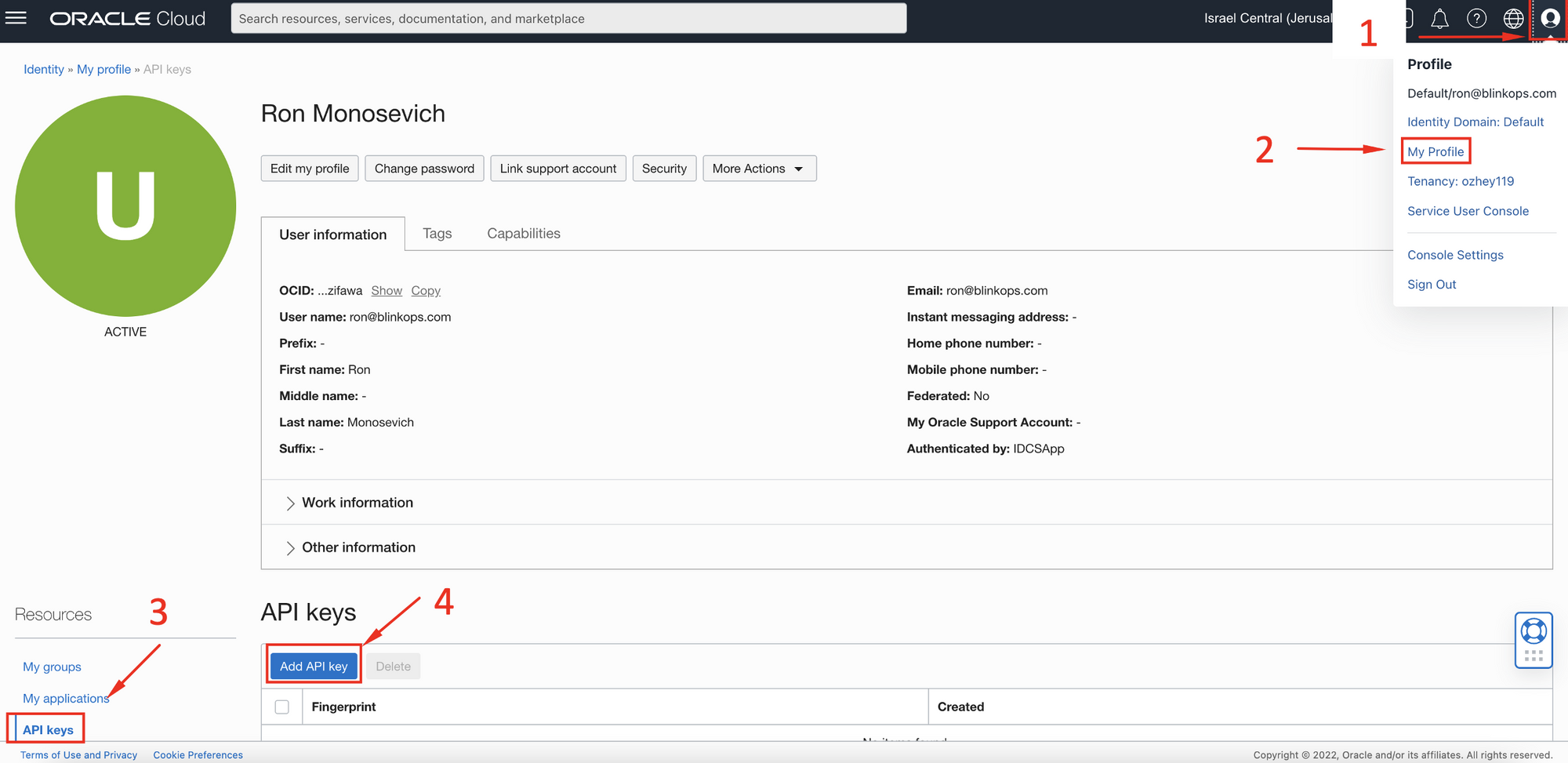The image size is (1568, 763).
Task: Open Terms of Use and Privacy link
Action: (x=78, y=755)
